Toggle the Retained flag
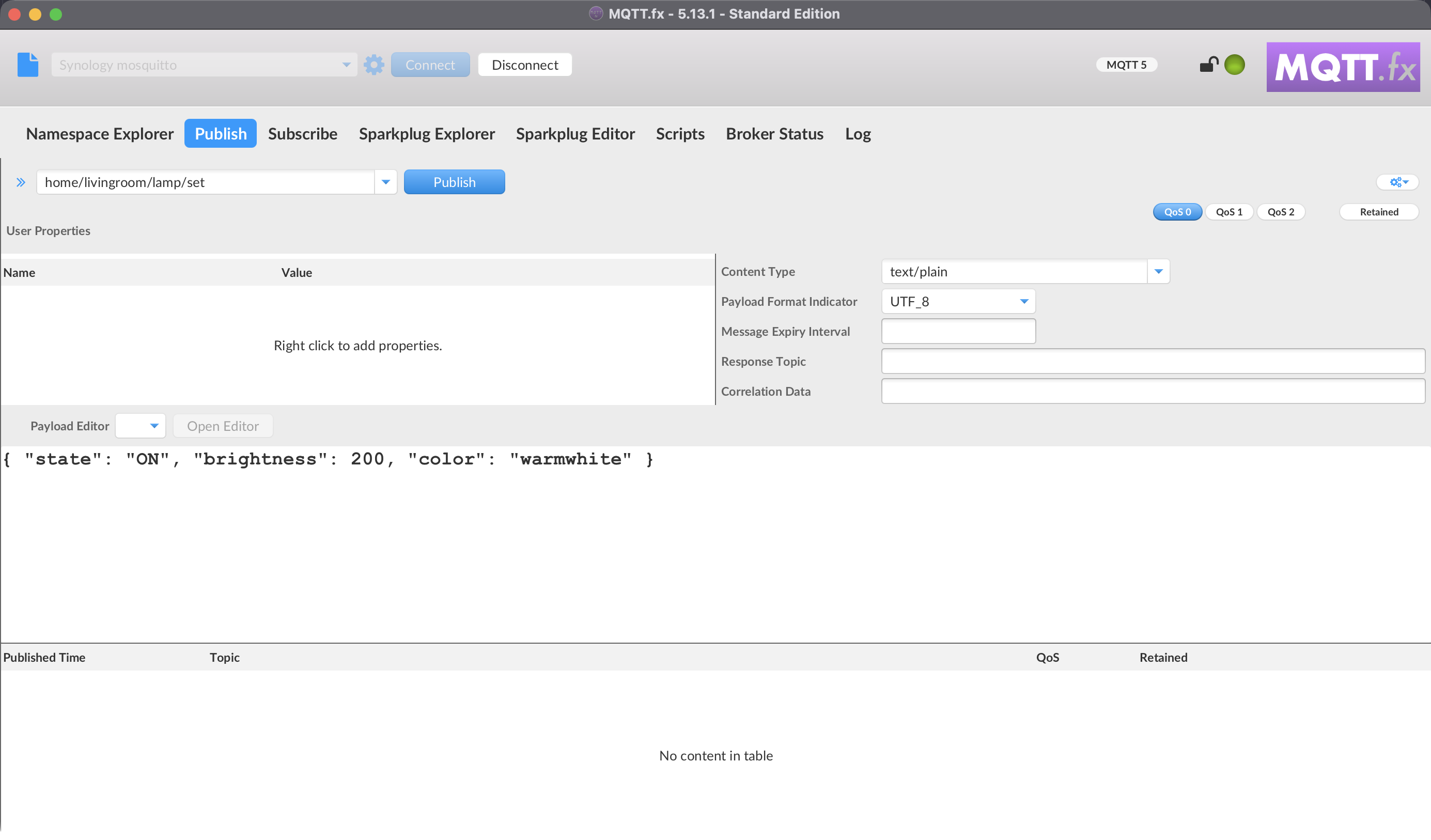 click(1379, 212)
